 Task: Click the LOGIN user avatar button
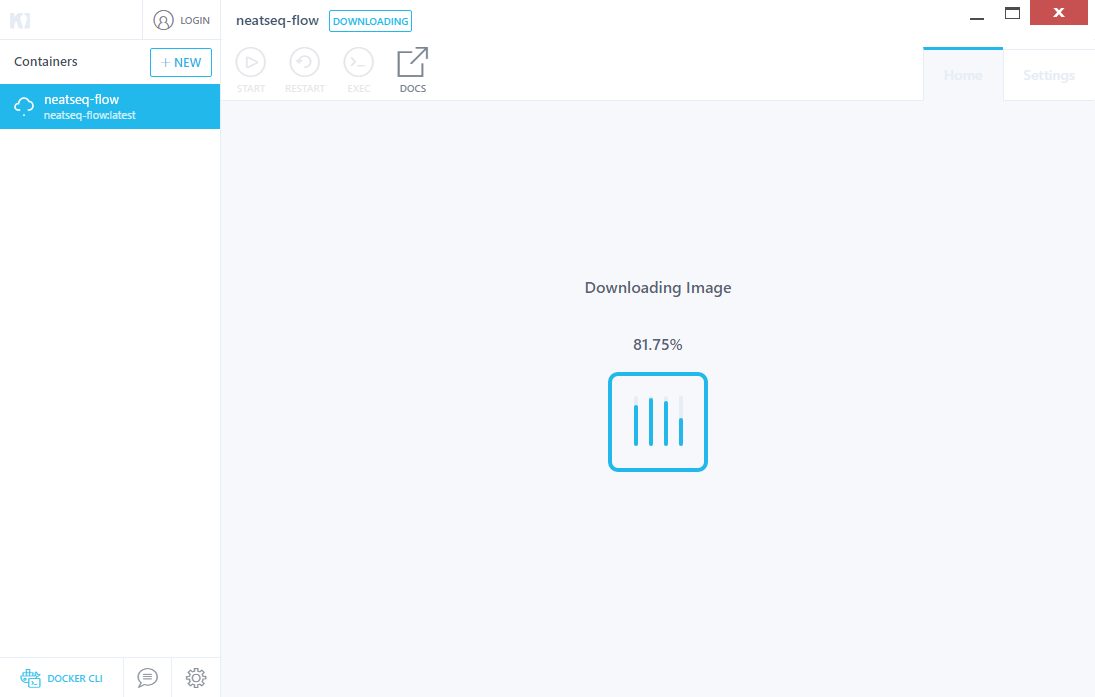(182, 20)
